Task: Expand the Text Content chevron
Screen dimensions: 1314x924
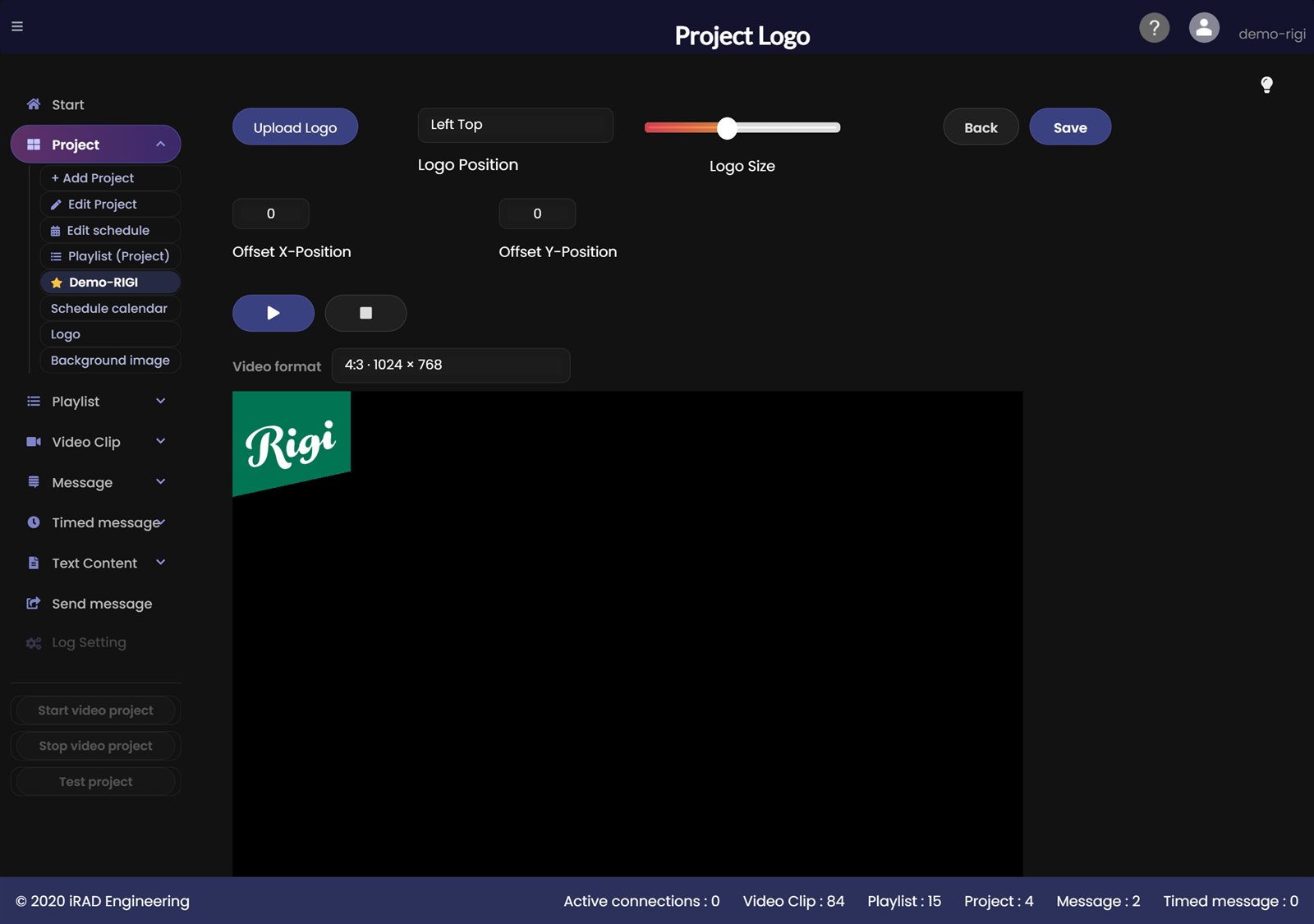Action: 161,562
